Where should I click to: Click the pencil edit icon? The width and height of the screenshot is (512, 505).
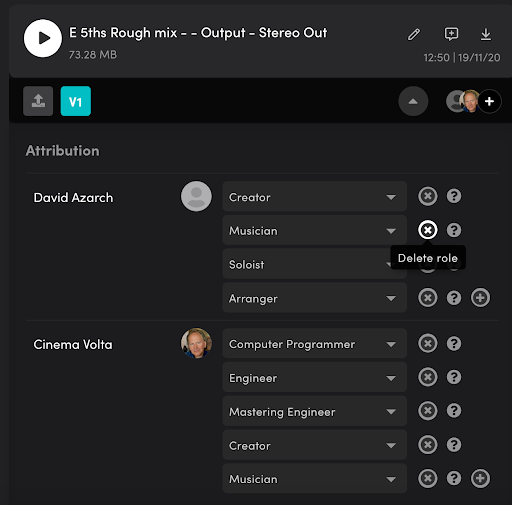(414, 34)
